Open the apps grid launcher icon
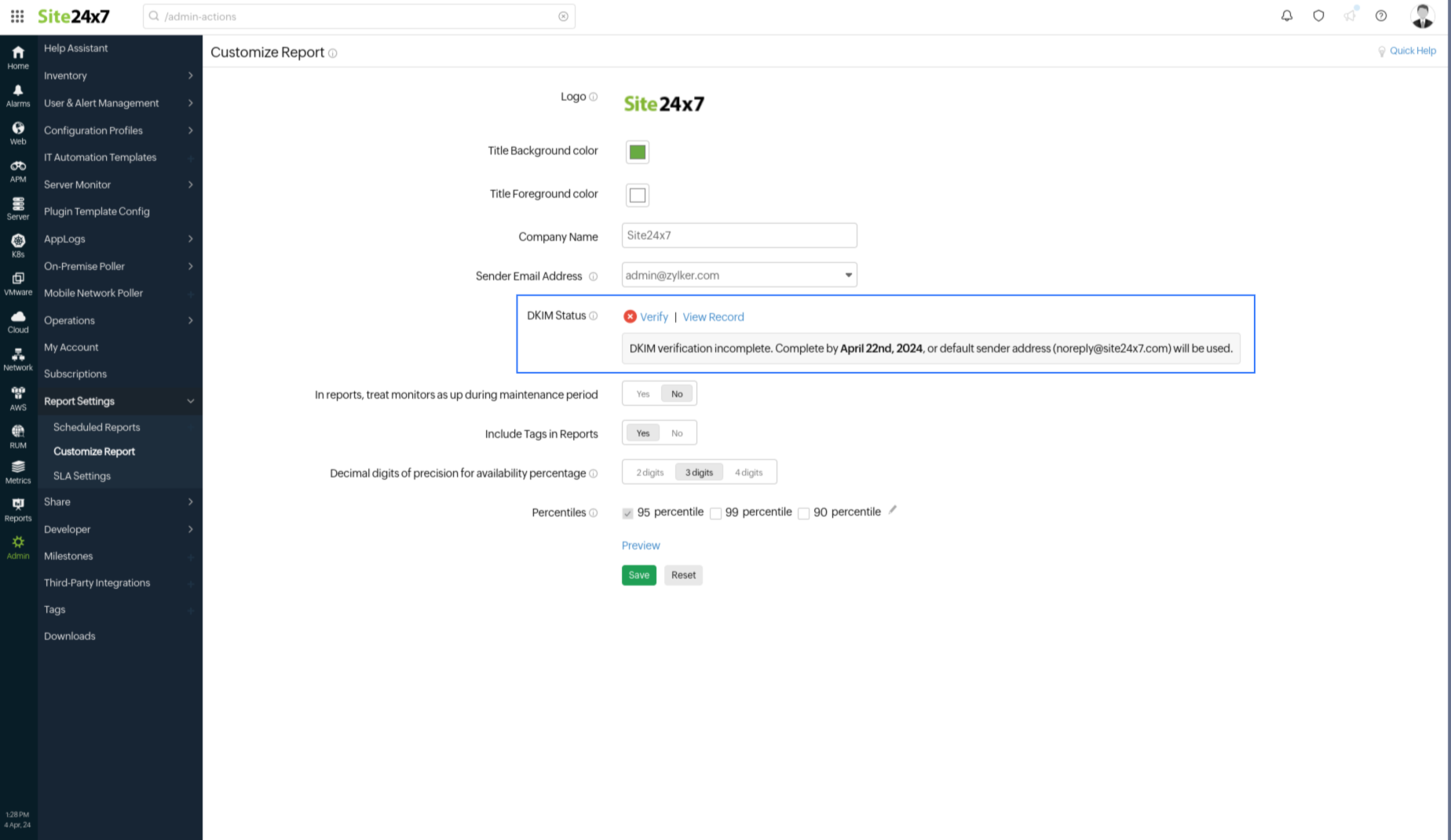 tap(17, 16)
